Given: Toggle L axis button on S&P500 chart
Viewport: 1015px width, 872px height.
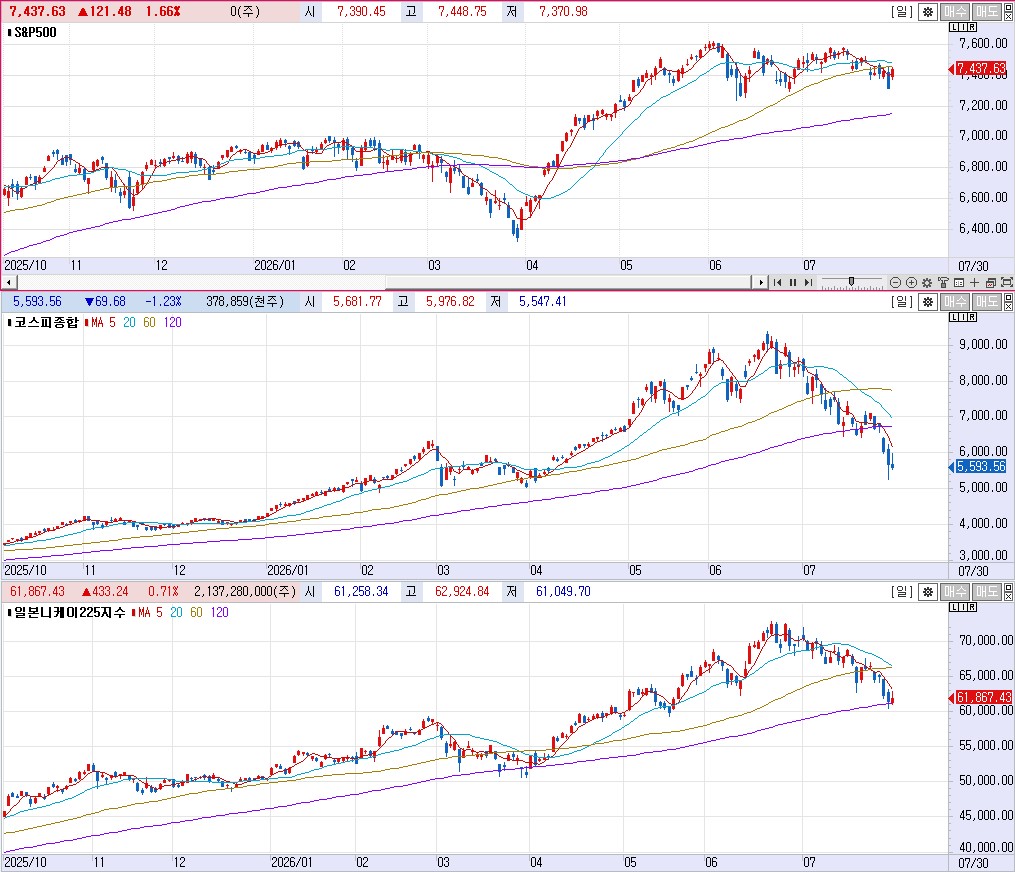Looking at the screenshot, I should (x=954, y=27).
